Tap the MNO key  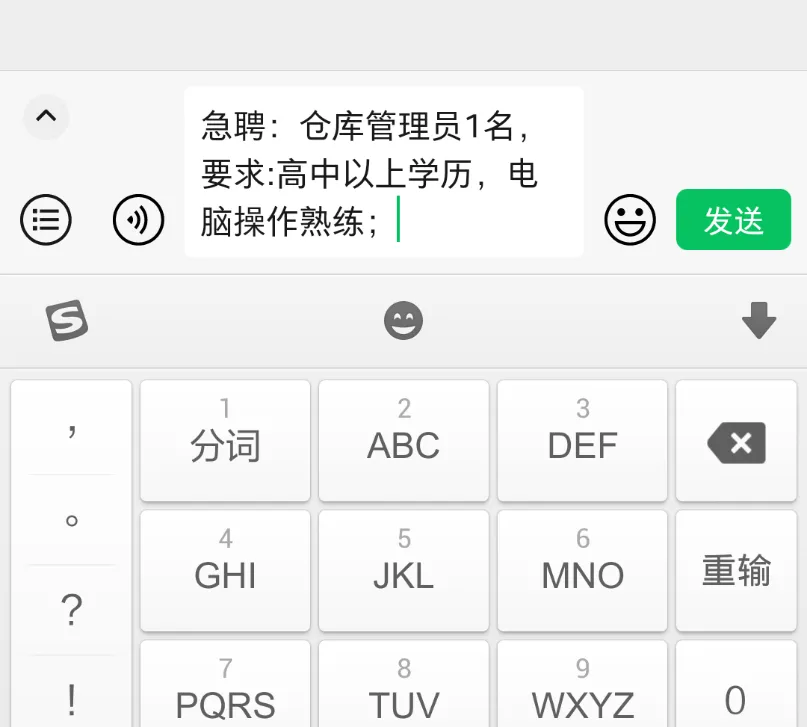pos(582,571)
